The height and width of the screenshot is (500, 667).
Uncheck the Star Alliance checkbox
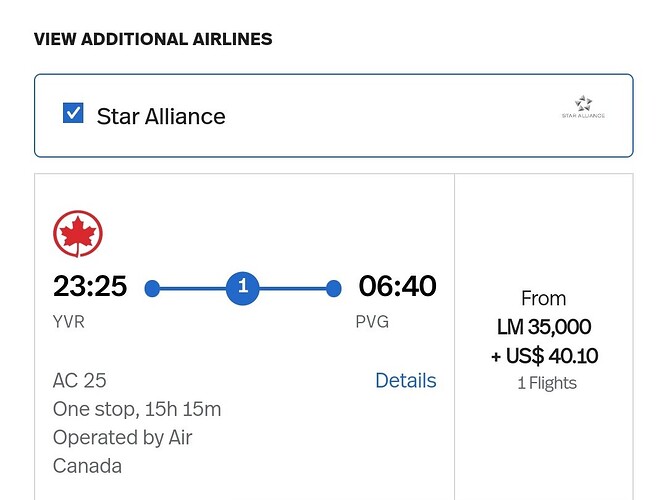73,113
